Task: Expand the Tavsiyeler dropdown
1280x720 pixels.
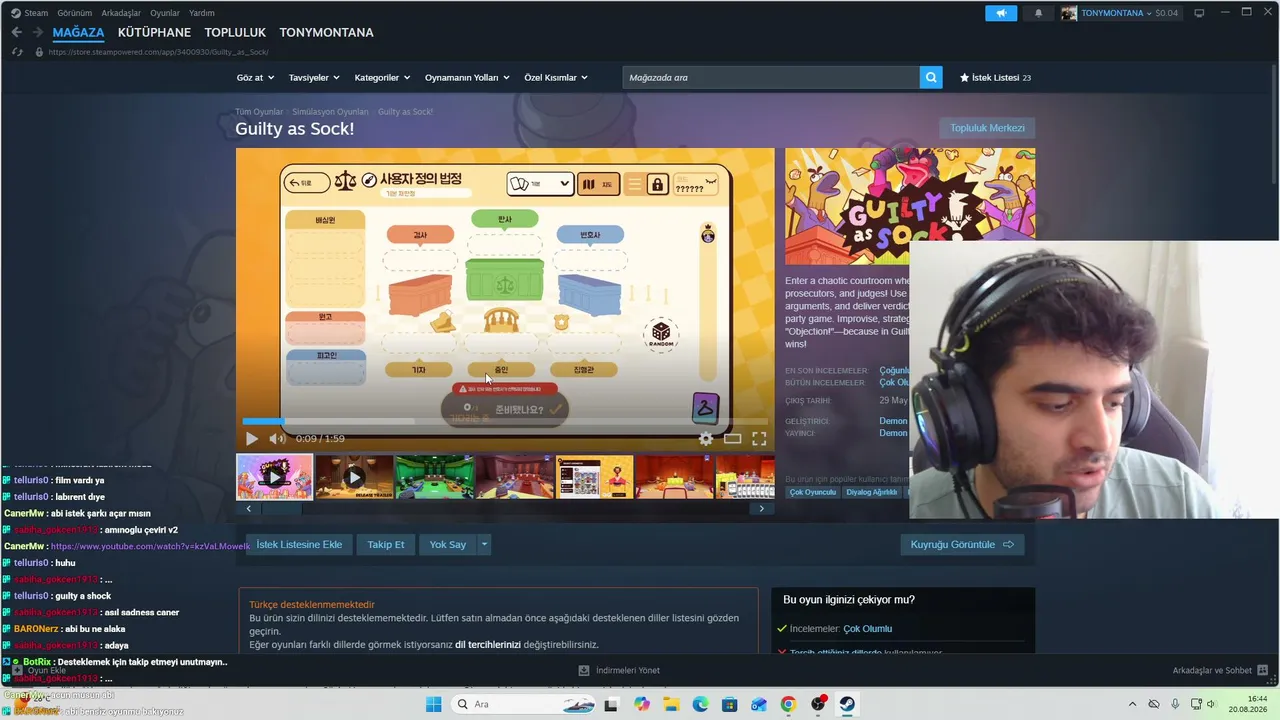Action: pos(314,77)
